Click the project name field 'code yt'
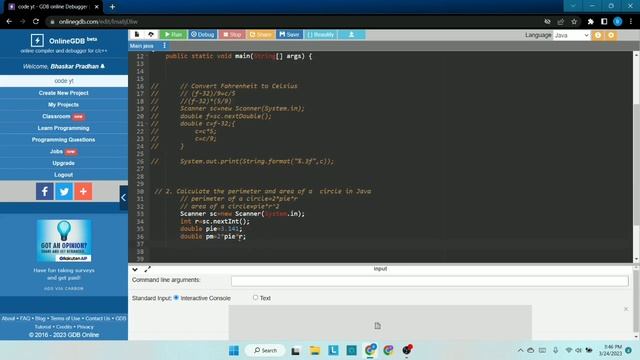This screenshot has height=360, width=640. [64, 81]
